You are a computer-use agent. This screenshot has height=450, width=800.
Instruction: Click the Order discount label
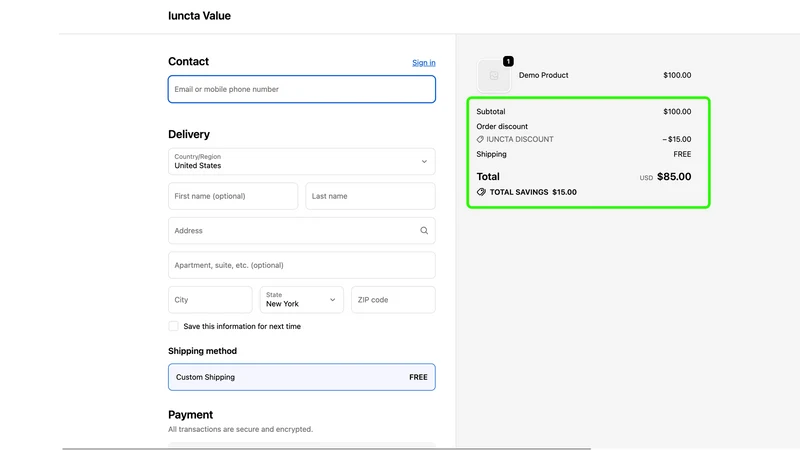tap(502, 127)
